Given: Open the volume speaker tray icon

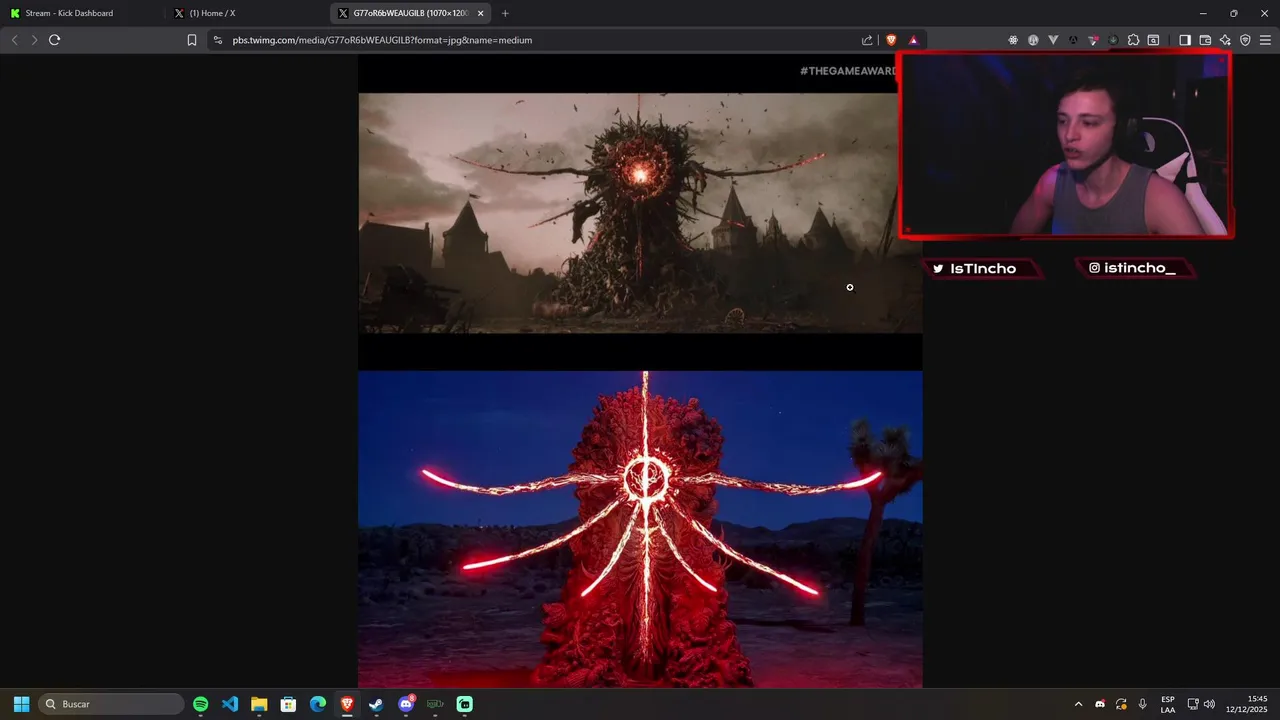Looking at the screenshot, I should [x=1209, y=704].
